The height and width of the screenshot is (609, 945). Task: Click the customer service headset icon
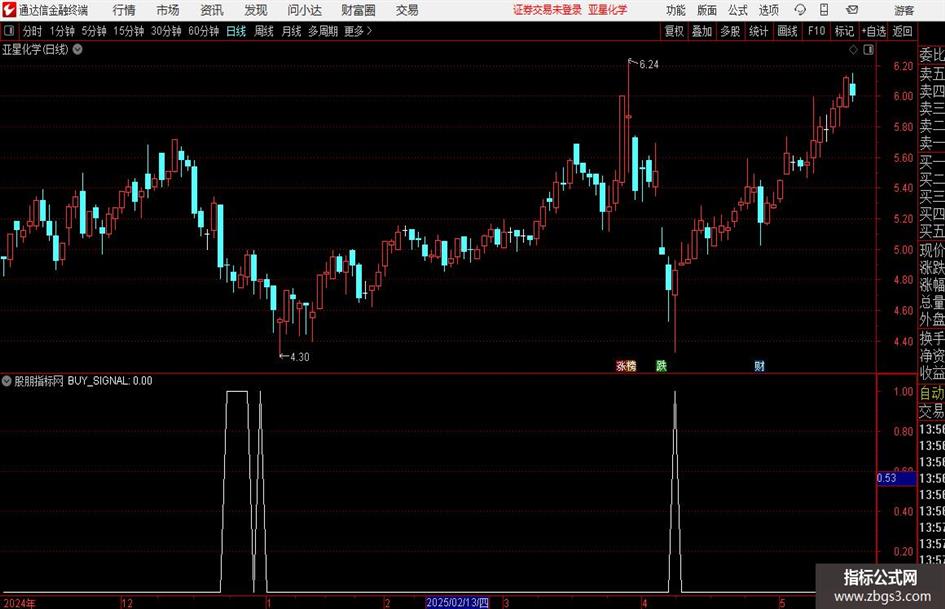click(800, 10)
